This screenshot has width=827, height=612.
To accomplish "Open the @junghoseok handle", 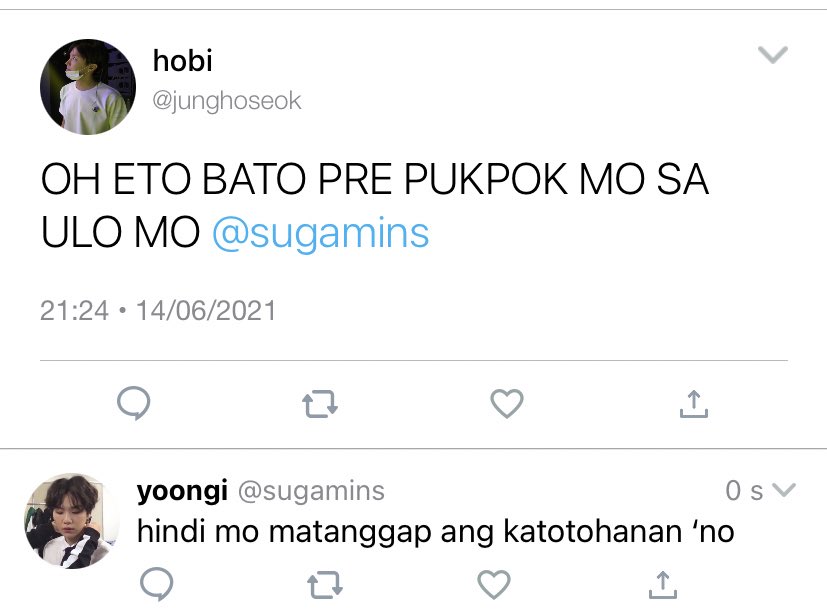I will tap(227, 100).
